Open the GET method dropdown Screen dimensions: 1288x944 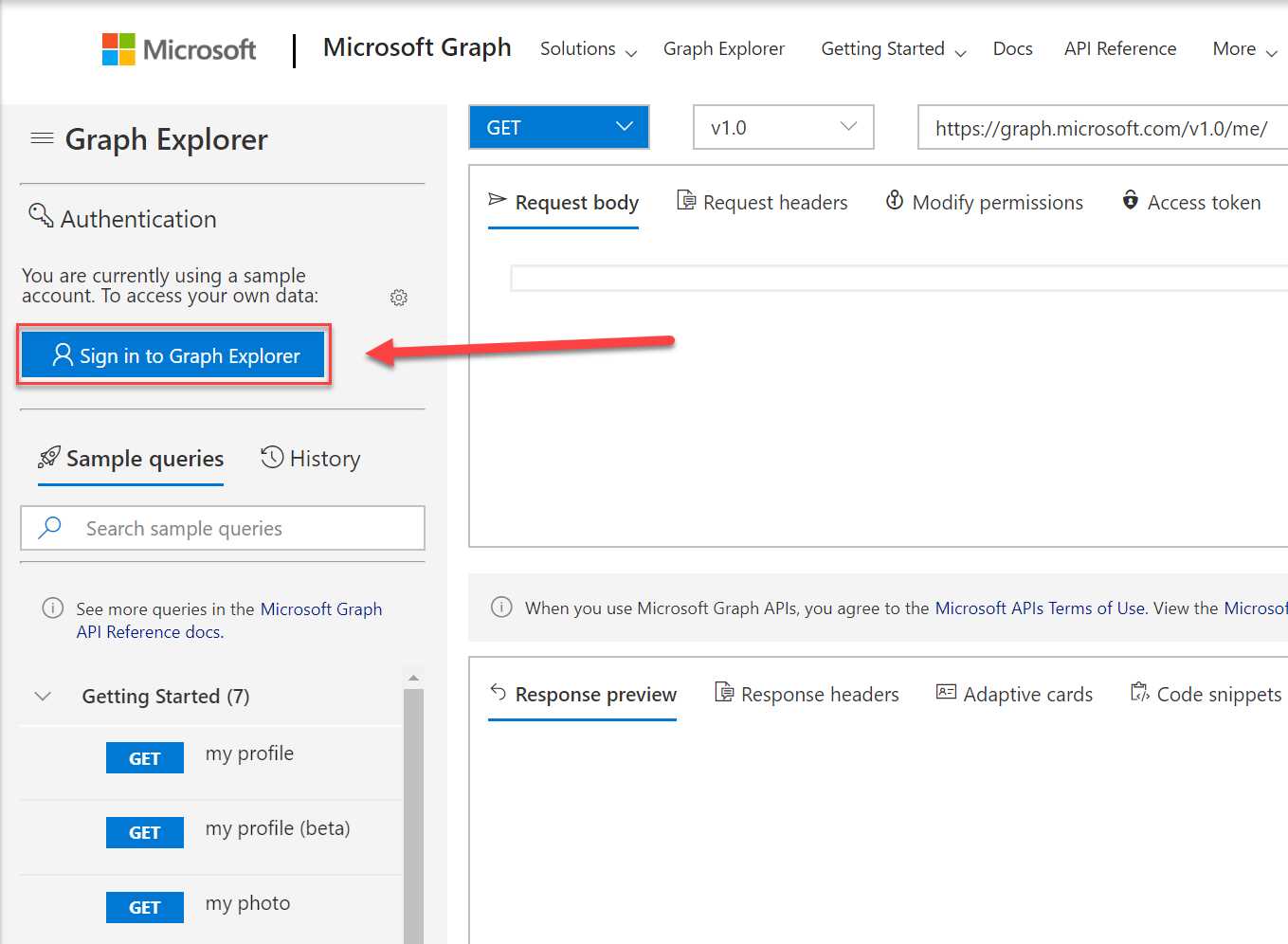[x=559, y=127]
